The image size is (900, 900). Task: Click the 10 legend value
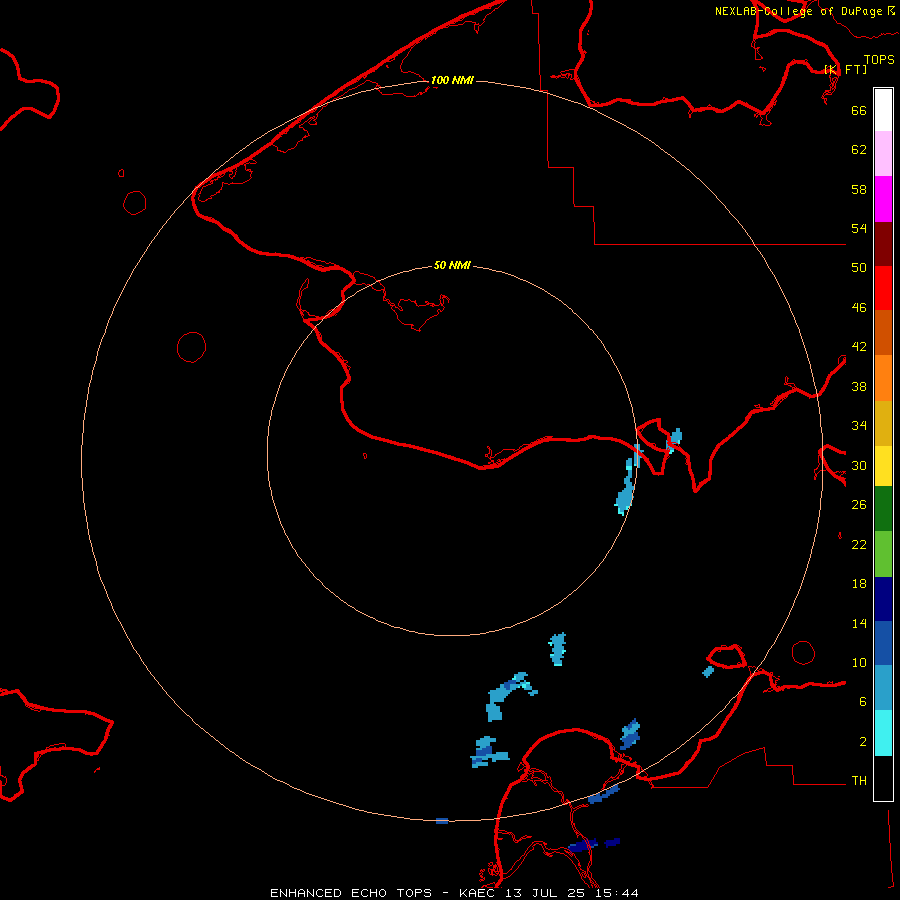[859, 662]
